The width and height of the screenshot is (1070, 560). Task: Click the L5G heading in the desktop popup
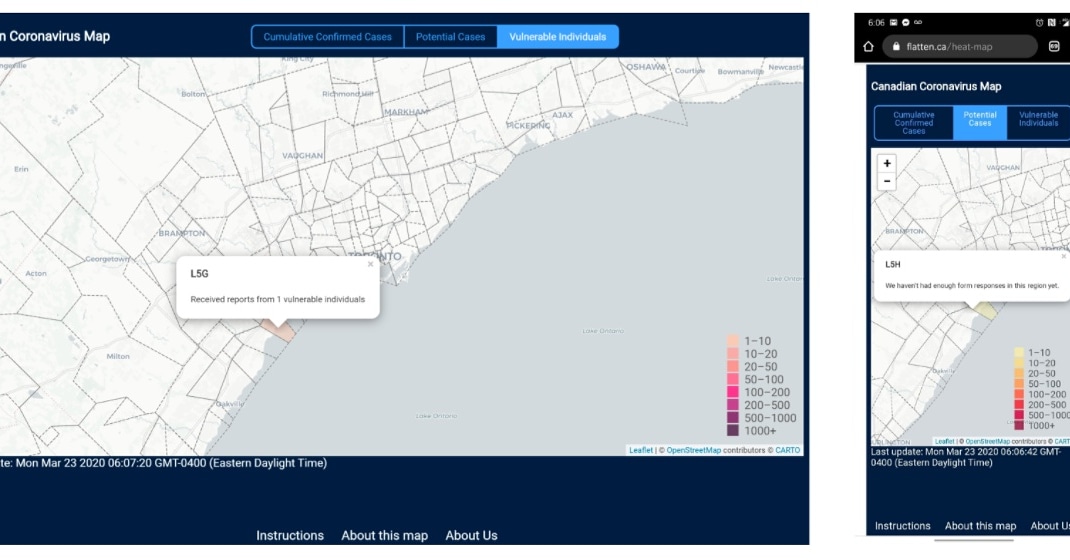[199, 274]
